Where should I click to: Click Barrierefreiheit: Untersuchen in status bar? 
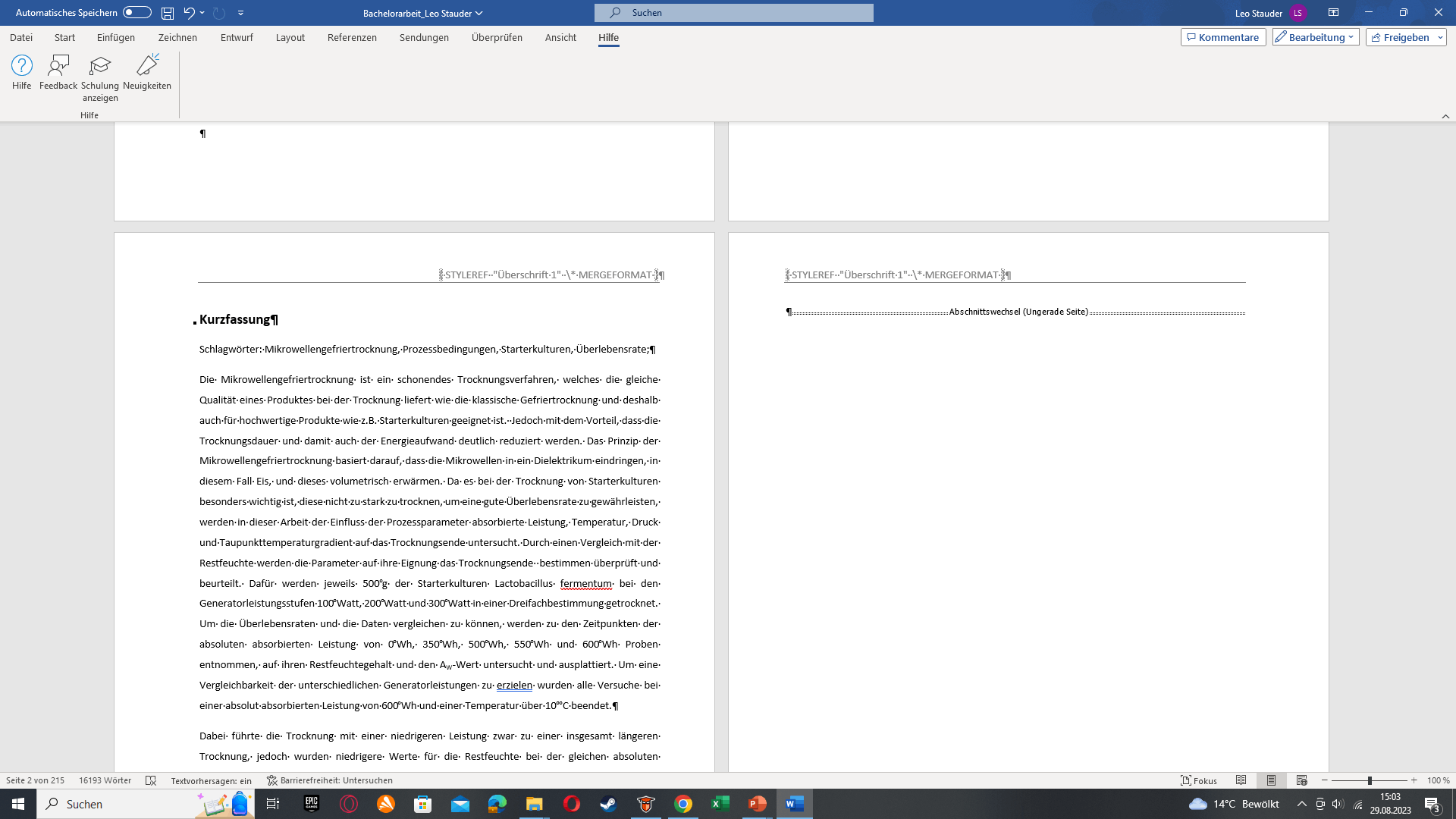(330, 780)
